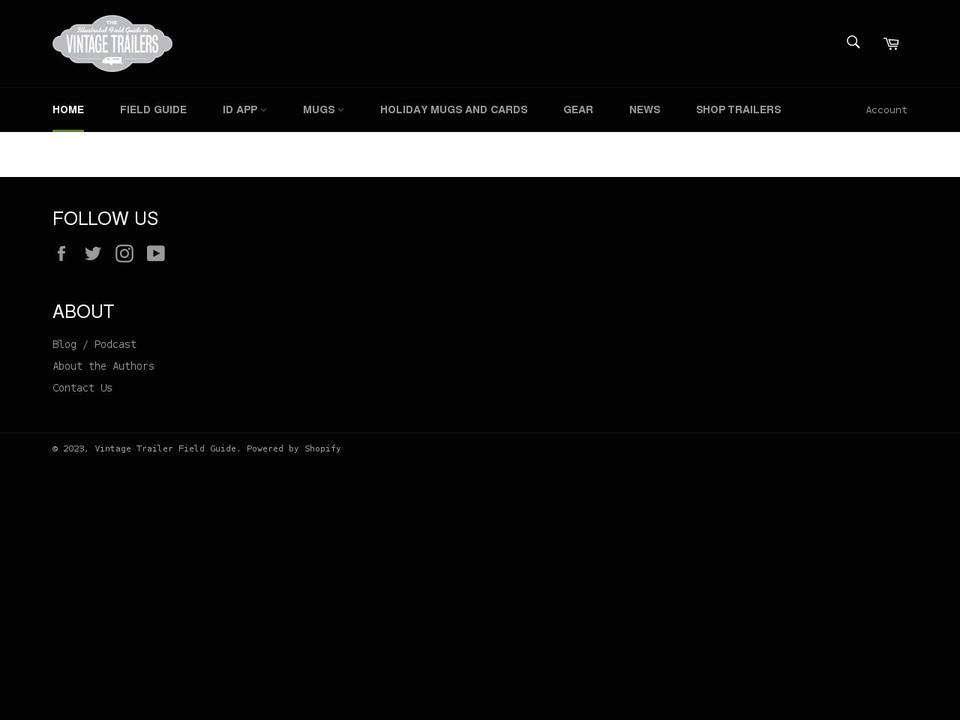Select SHOP TRAILERS in the navigation
This screenshot has height=720, width=960.
tap(738, 109)
